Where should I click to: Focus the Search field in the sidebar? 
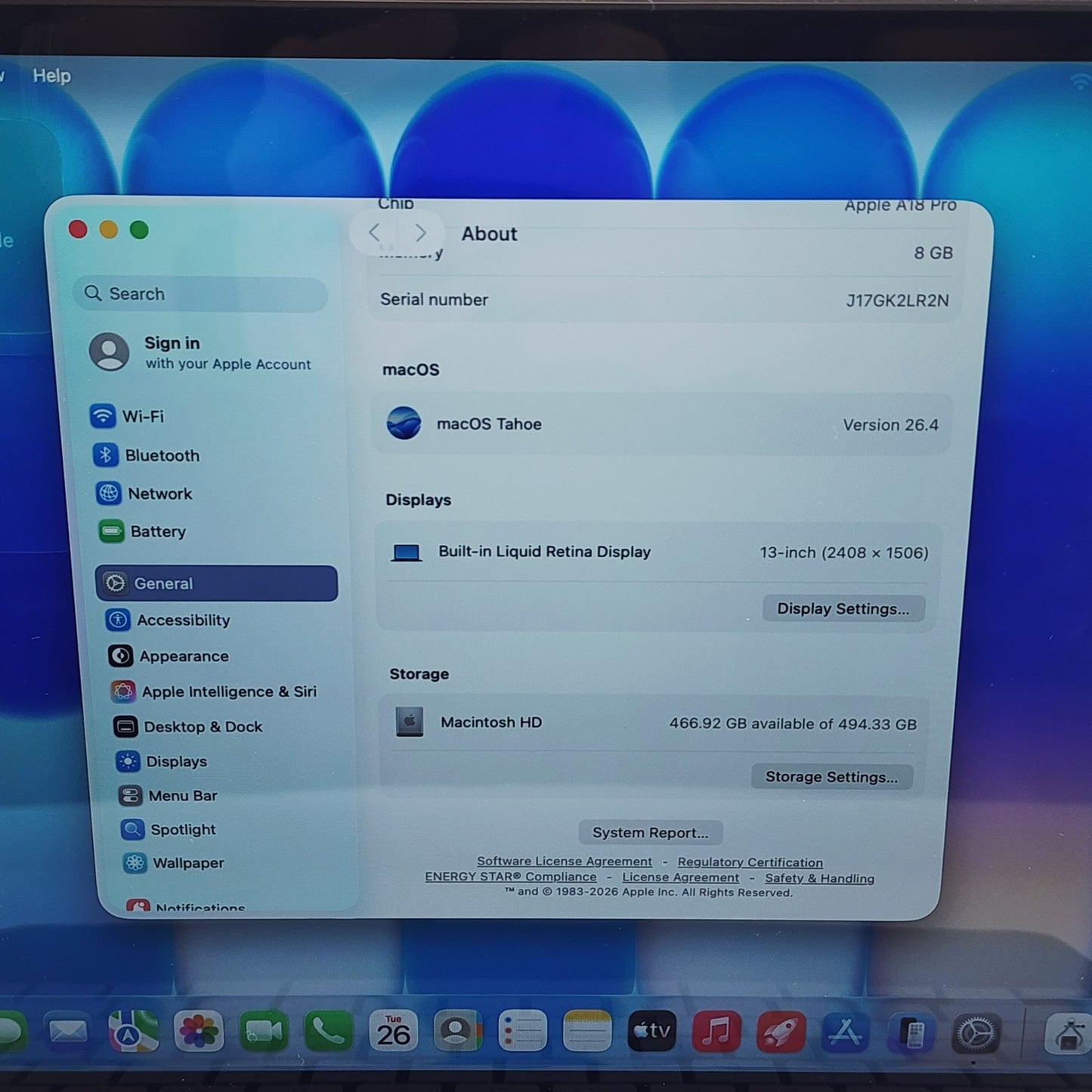(x=200, y=294)
